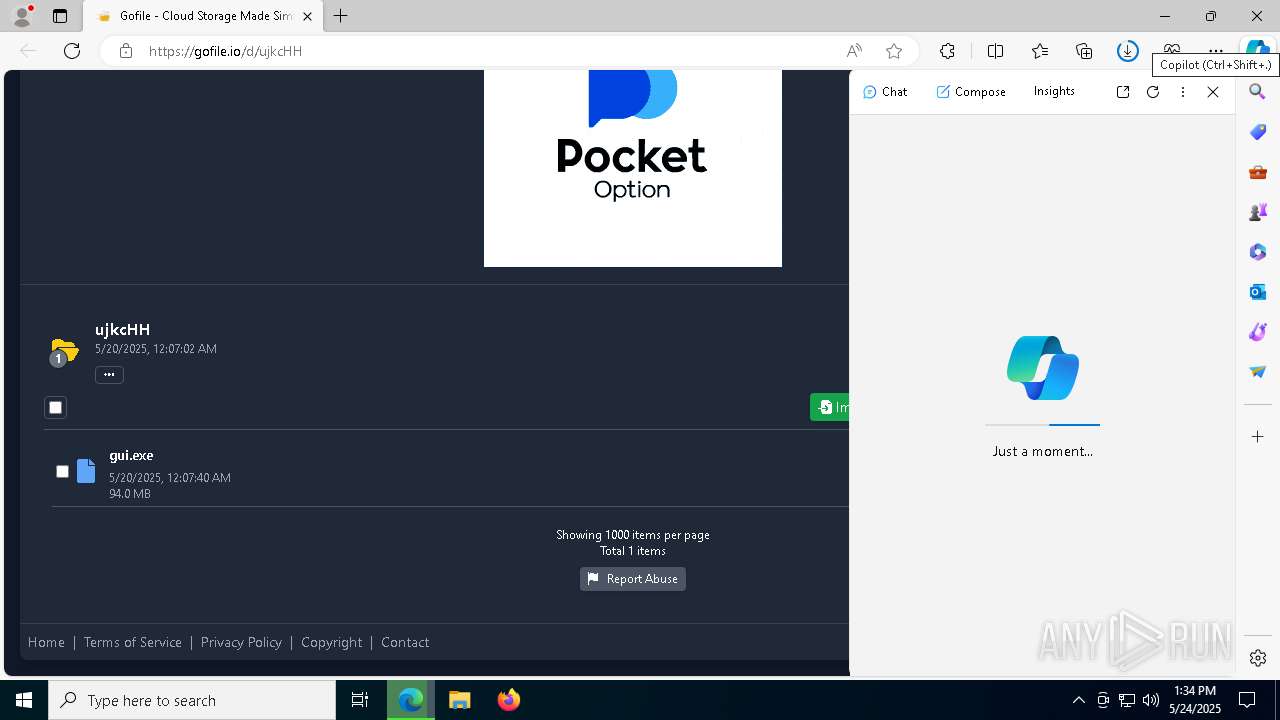Open browser Collections

pos(1084,51)
